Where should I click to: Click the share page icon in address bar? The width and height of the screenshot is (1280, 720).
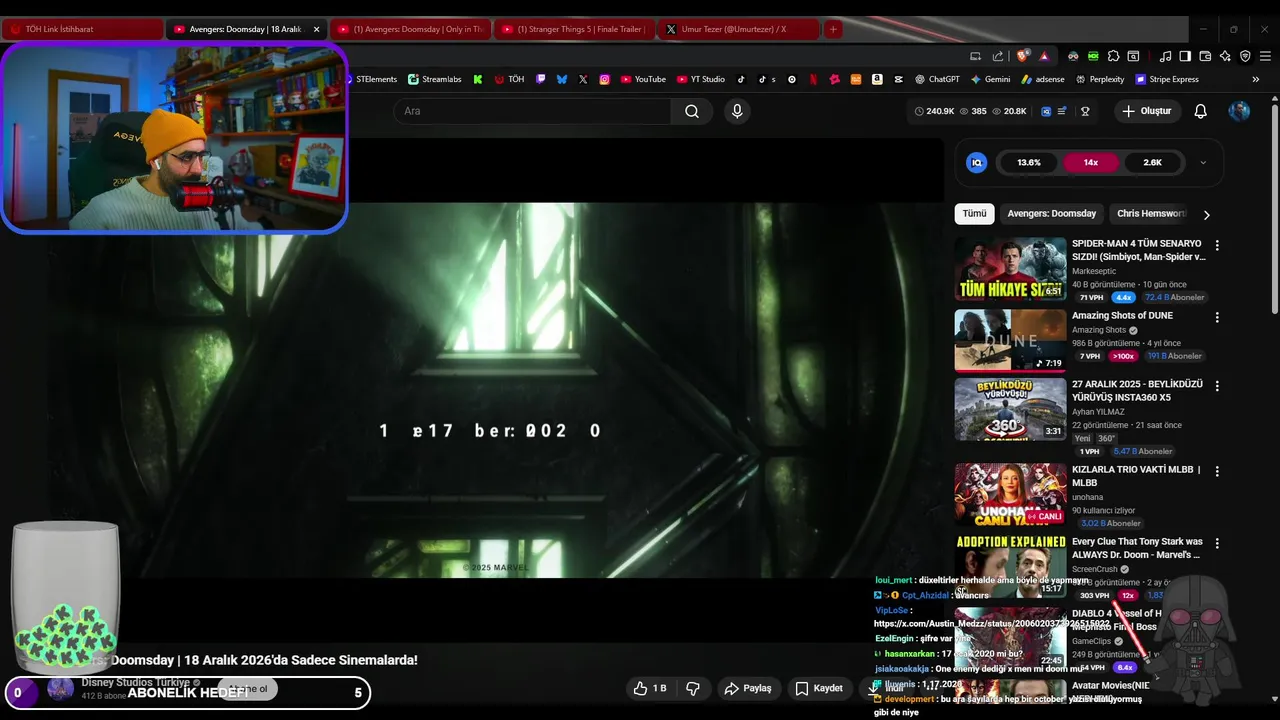coord(997,56)
